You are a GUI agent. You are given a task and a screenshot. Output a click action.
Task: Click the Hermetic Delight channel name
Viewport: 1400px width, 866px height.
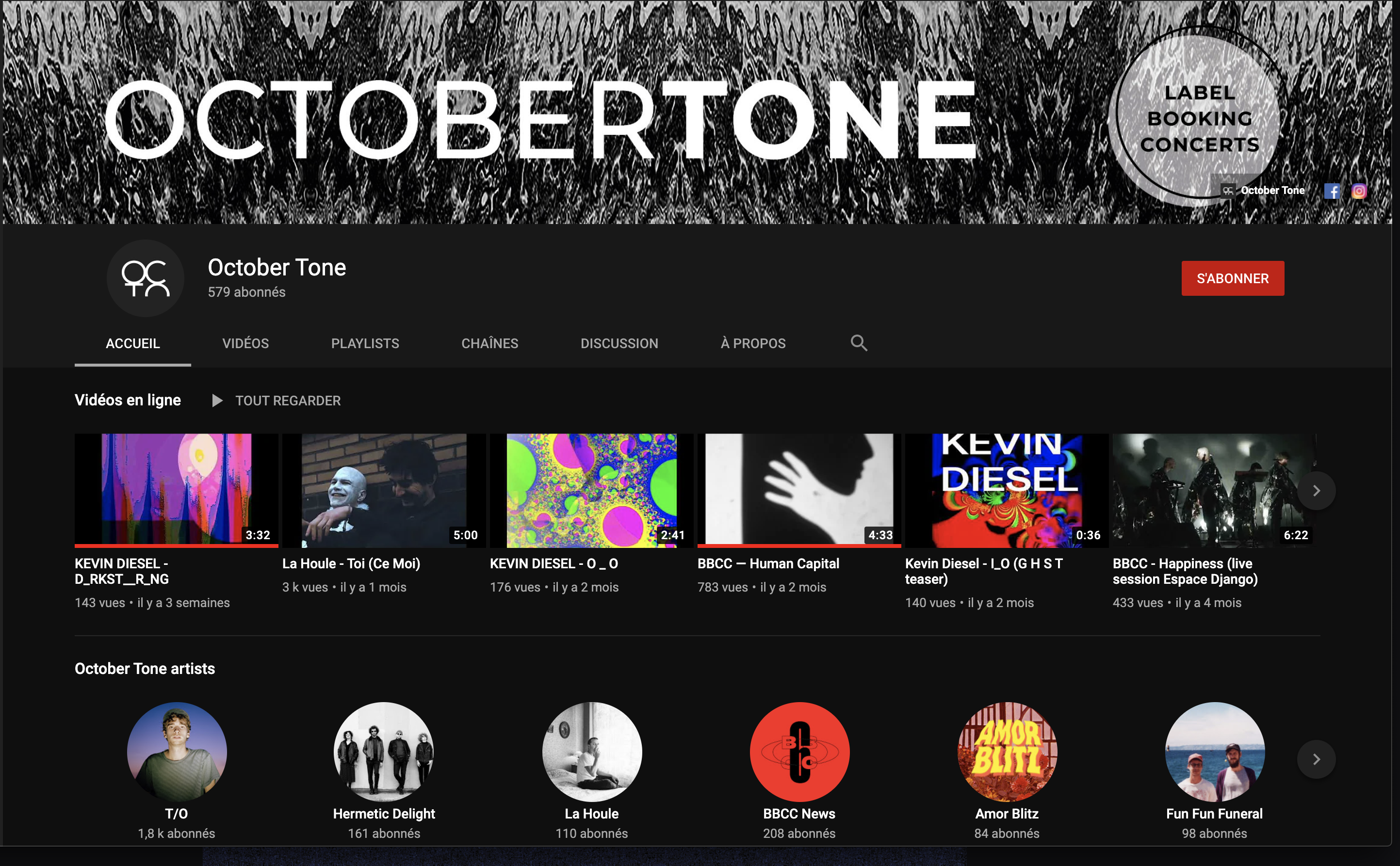pos(384,814)
